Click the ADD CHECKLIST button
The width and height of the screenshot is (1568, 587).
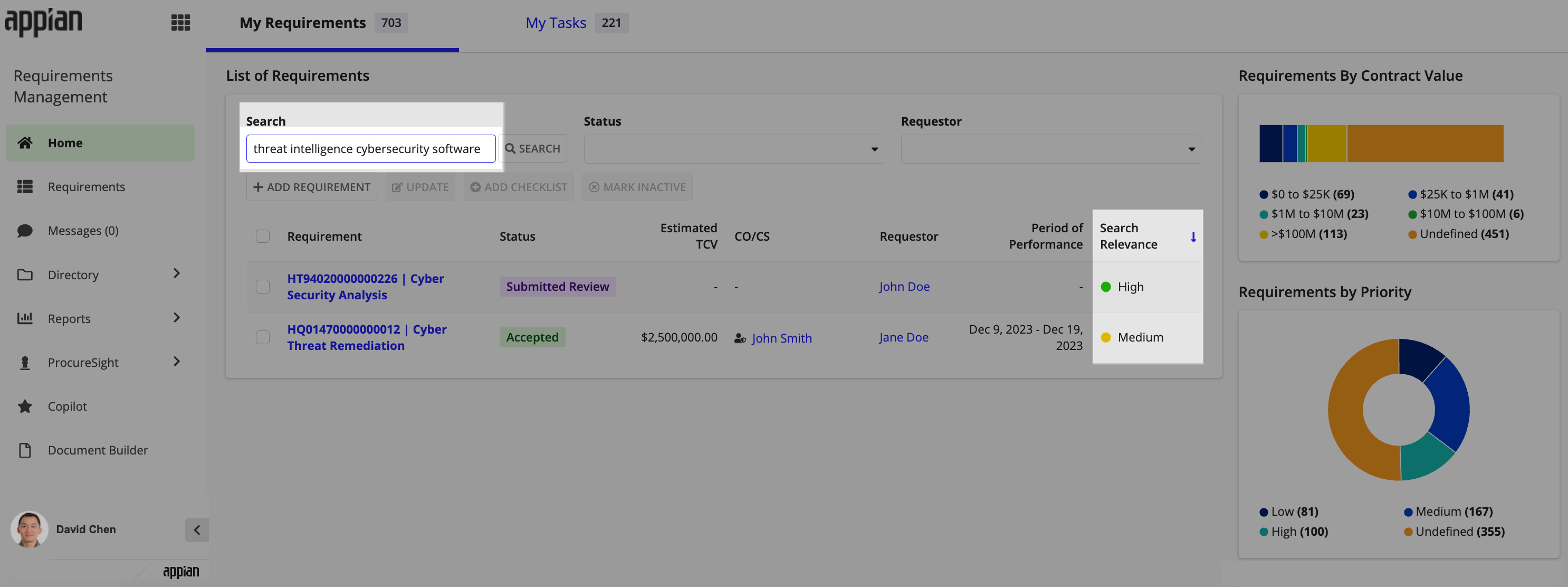coord(519,187)
